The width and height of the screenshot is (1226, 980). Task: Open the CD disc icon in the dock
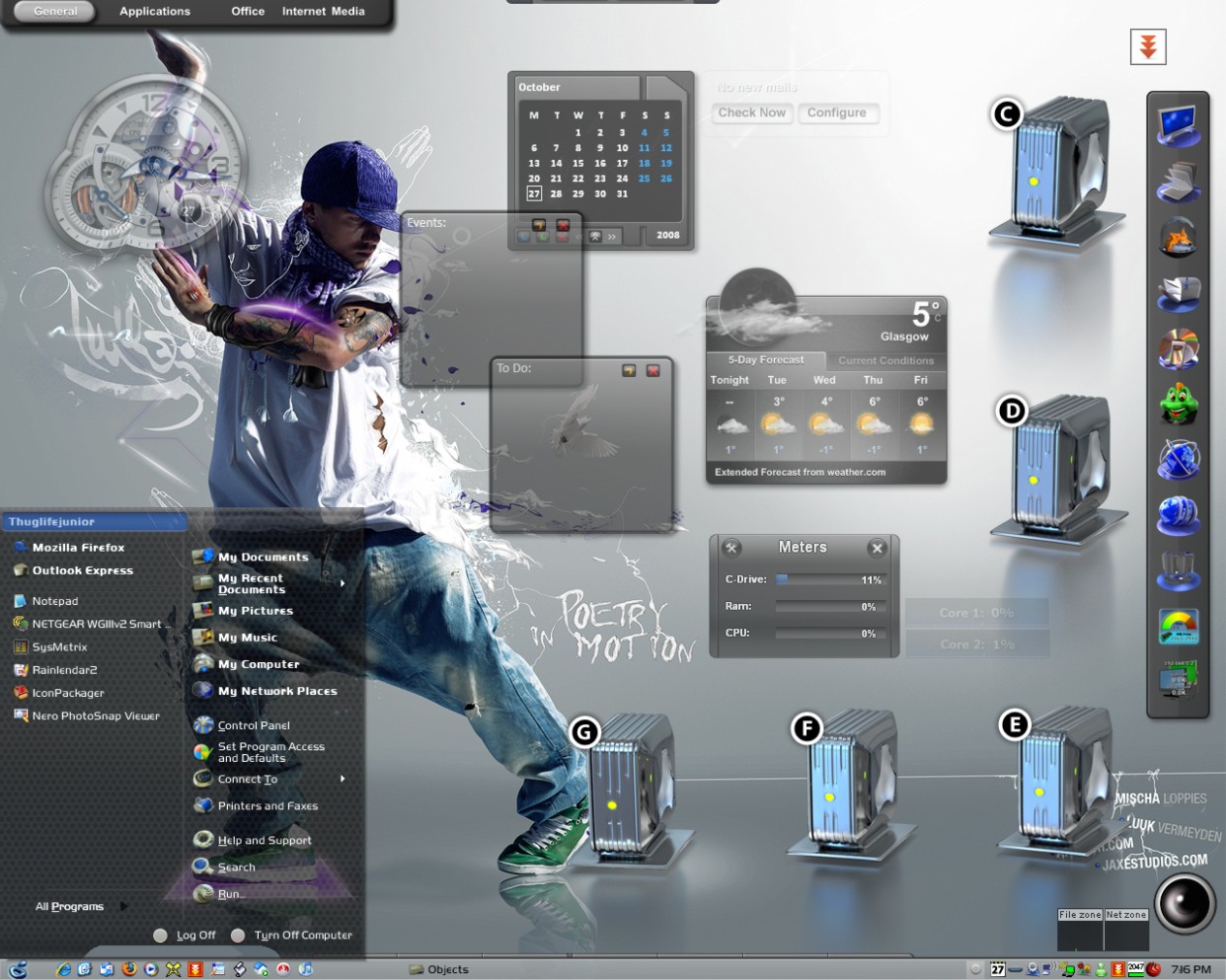click(1179, 348)
